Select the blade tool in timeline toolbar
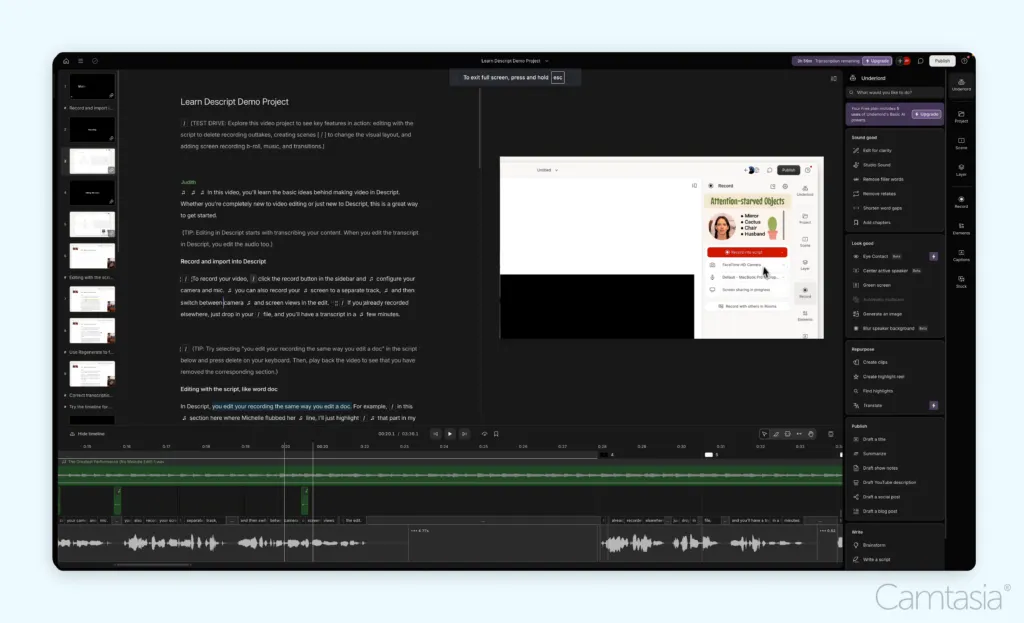This screenshot has width=1024, height=623. pos(776,434)
